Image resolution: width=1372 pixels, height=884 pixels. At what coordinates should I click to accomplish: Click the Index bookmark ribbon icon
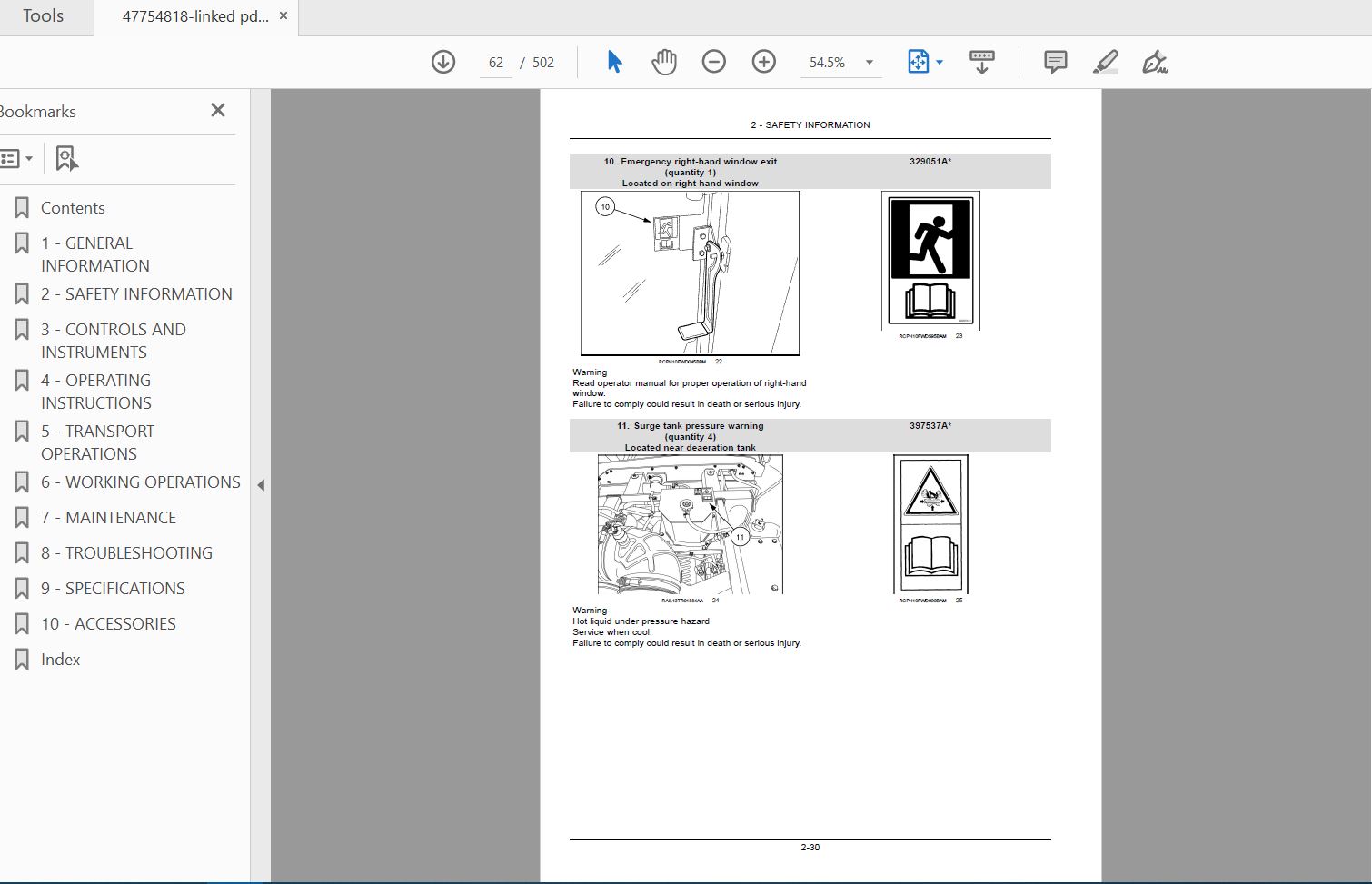coord(22,660)
